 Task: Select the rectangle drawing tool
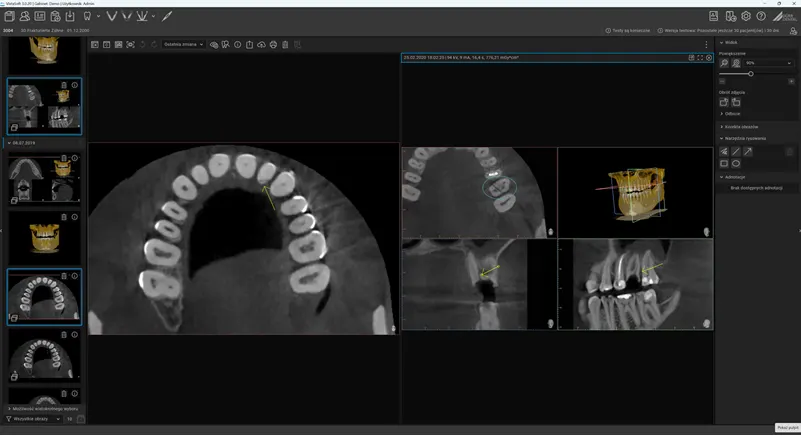coord(724,164)
